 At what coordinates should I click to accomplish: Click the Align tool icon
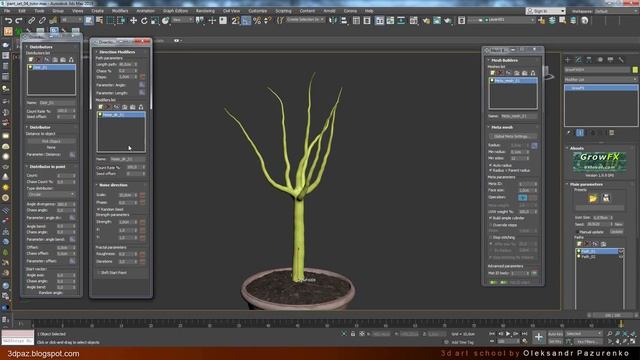[x=344, y=20]
